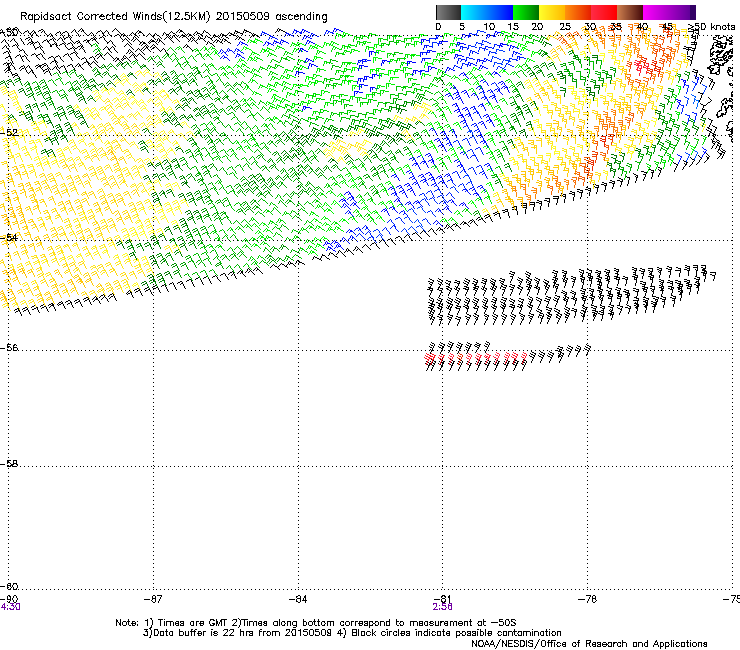Click the '-58' latitude axis label

[9, 464]
